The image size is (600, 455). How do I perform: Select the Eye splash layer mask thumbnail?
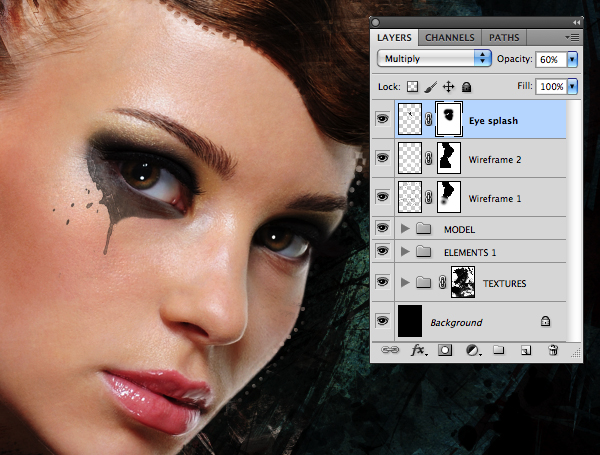(449, 119)
